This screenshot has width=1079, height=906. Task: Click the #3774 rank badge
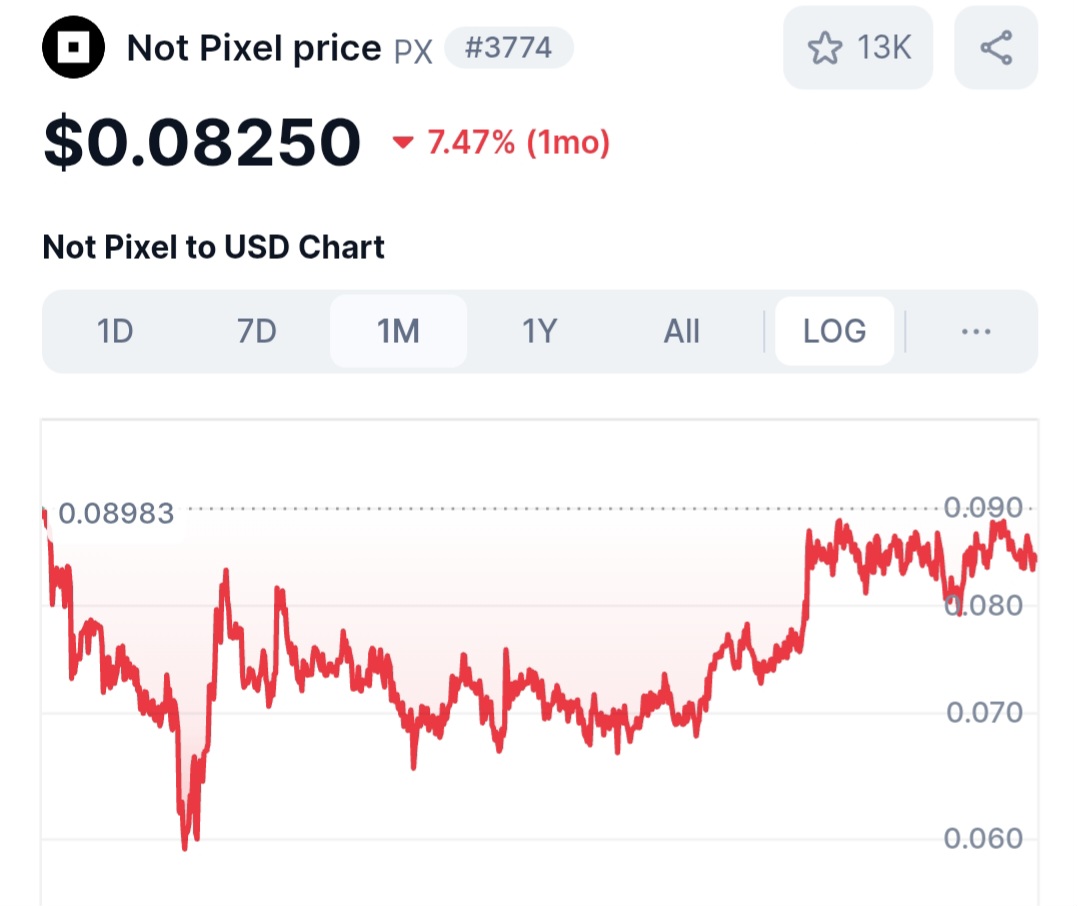coord(508,48)
